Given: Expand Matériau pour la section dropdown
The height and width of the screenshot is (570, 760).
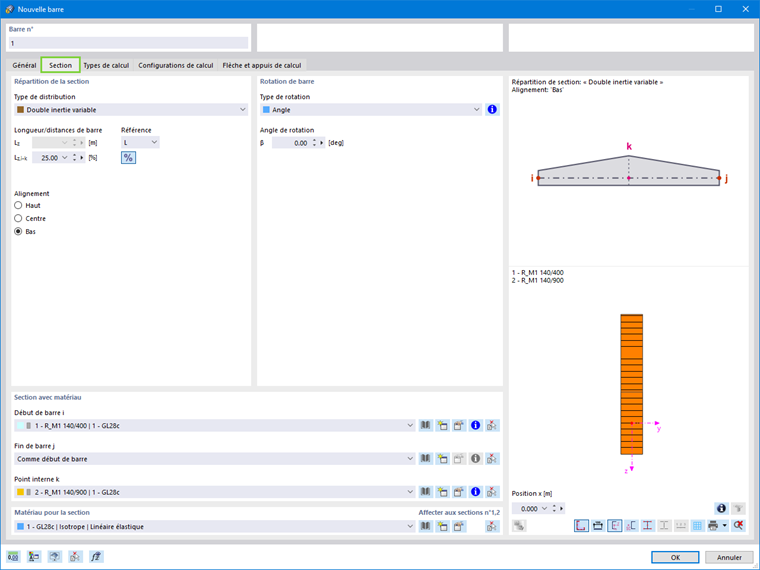Looking at the screenshot, I should [x=410, y=526].
